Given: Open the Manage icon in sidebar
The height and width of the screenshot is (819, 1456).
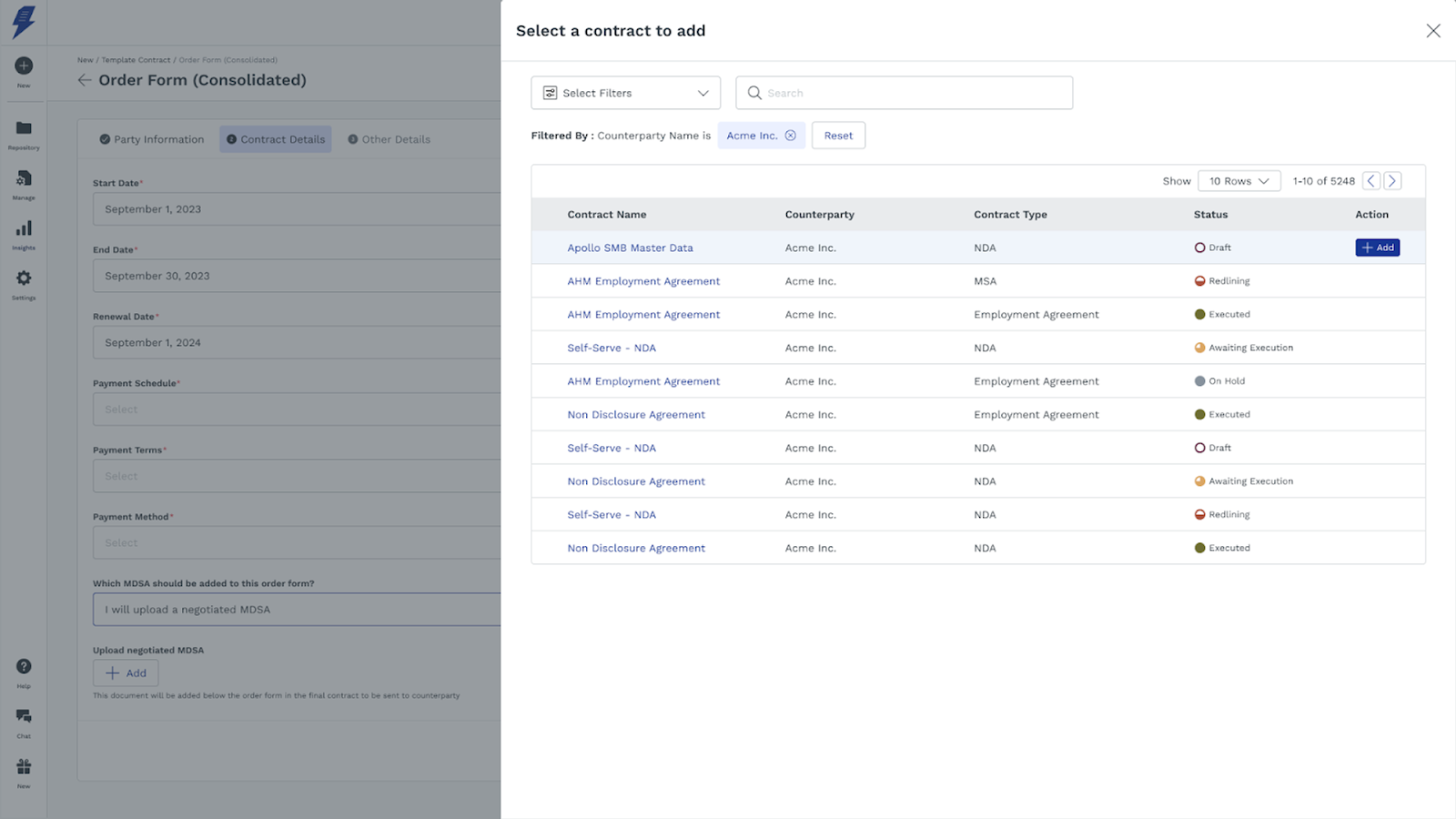Looking at the screenshot, I should (24, 178).
